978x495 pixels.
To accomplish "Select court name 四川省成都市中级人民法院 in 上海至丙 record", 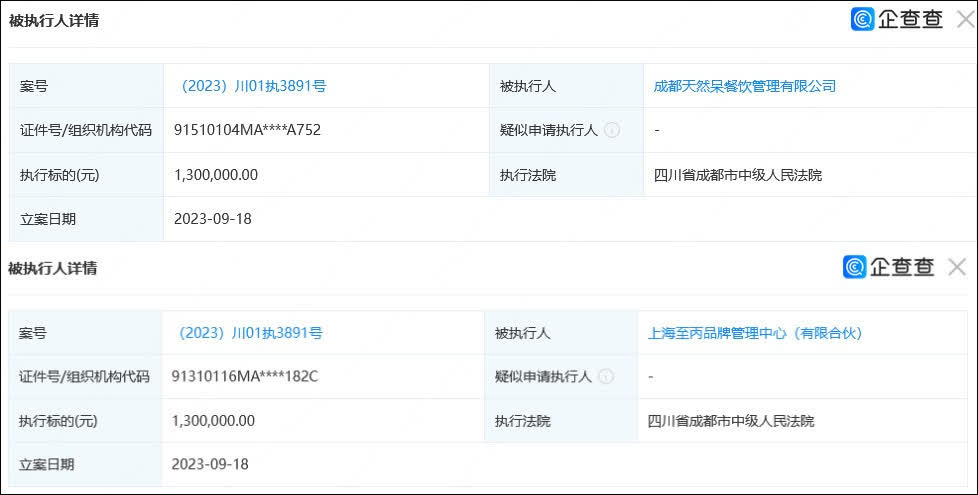I will (x=731, y=421).
